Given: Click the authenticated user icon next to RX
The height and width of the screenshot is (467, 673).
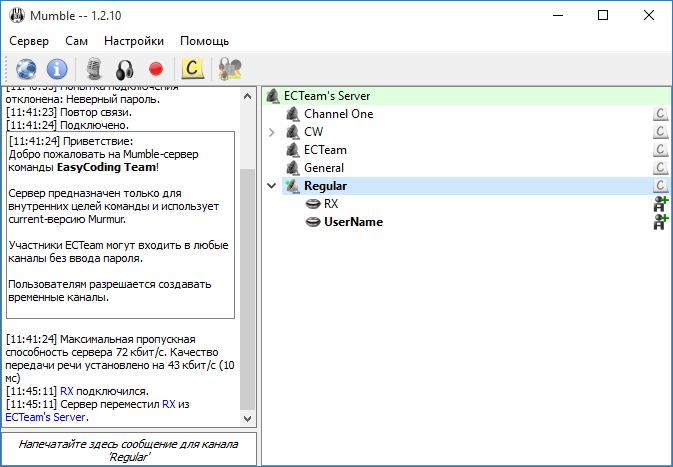Looking at the screenshot, I should [x=660, y=204].
